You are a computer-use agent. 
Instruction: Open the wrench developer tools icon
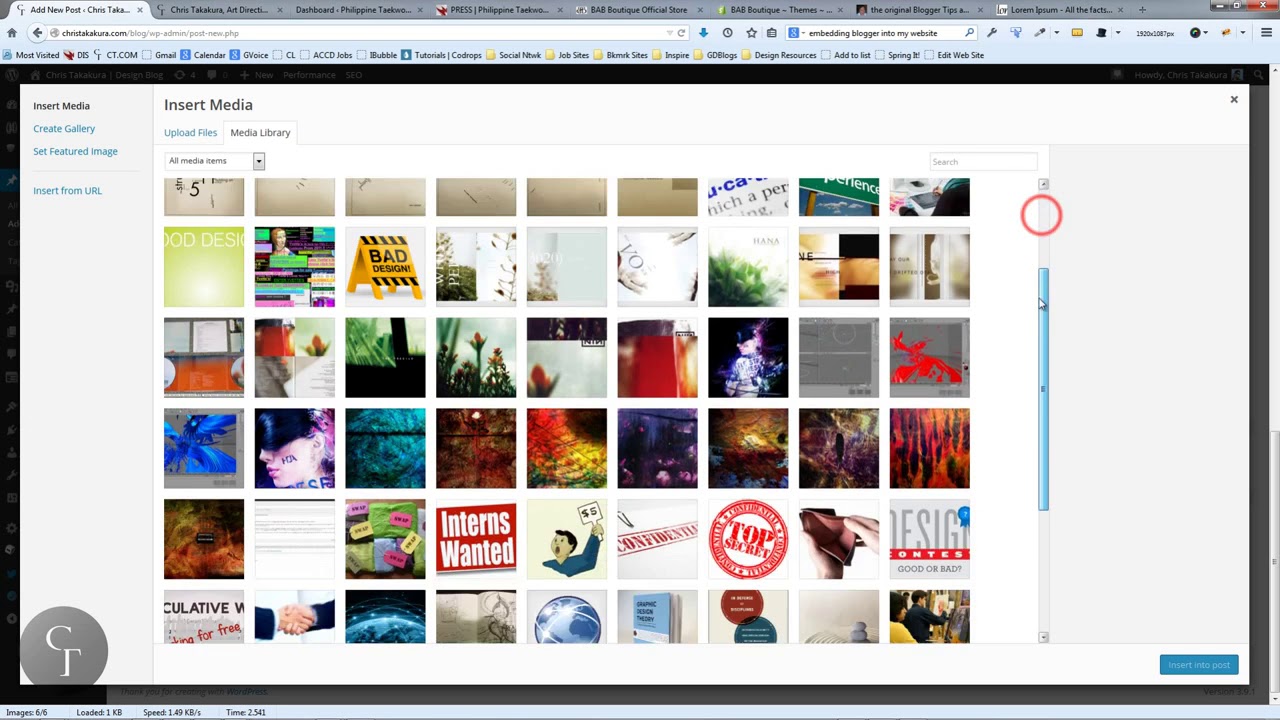pos(991,33)
